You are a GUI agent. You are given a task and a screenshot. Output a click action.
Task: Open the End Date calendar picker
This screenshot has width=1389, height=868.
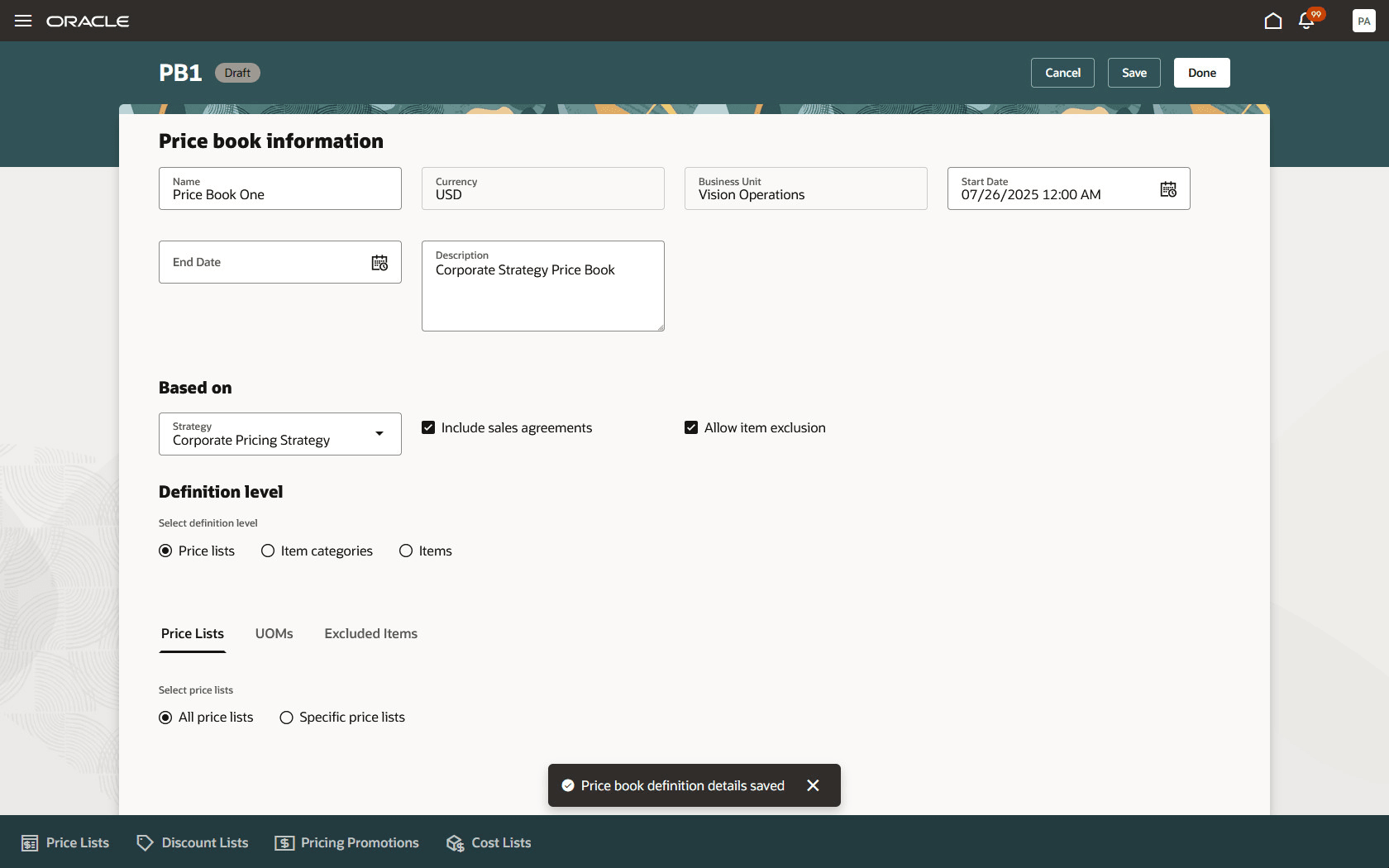[x=379, y=262]
